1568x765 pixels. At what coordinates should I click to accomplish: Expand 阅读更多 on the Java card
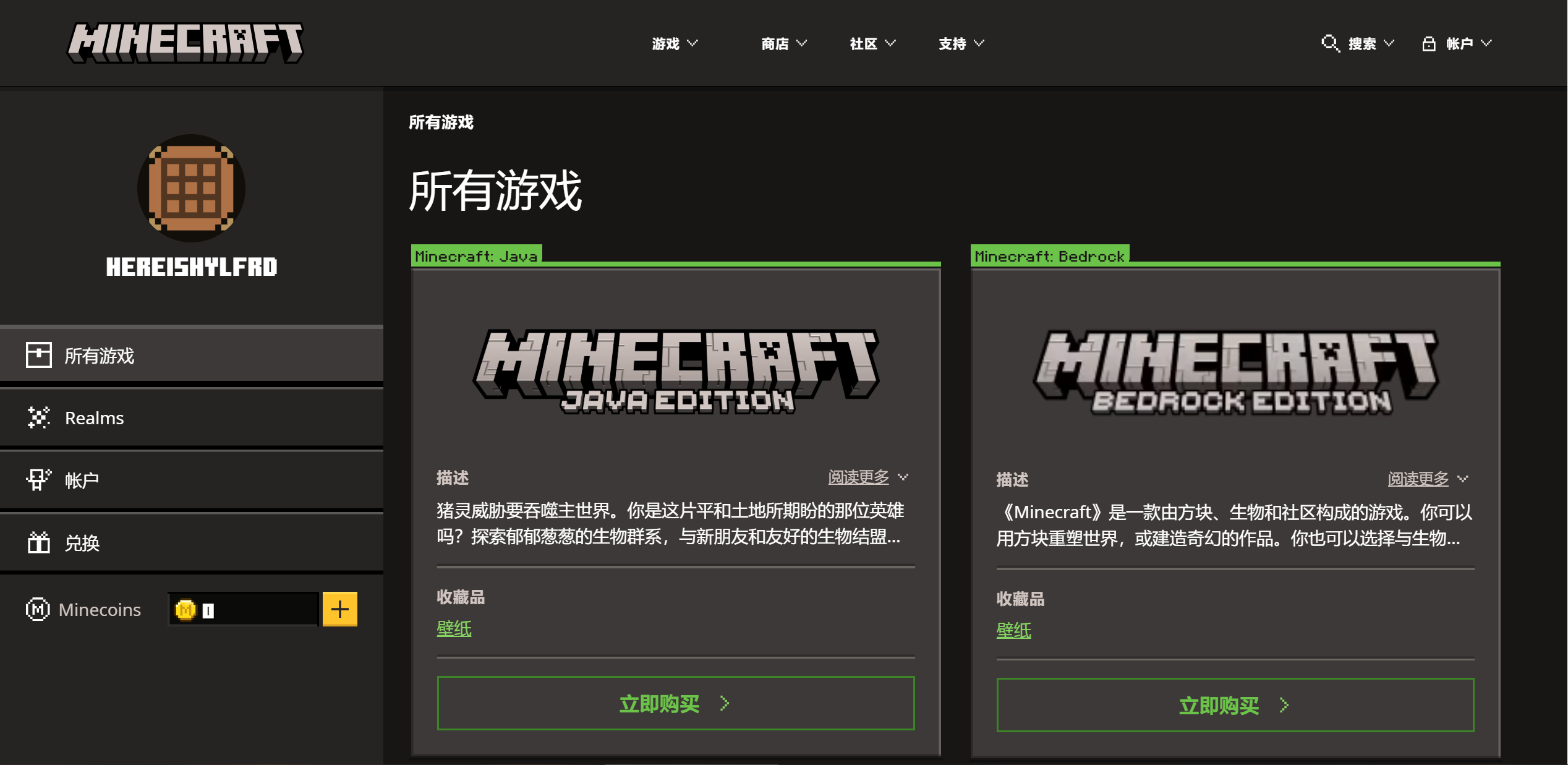click(x=868, y=477)
